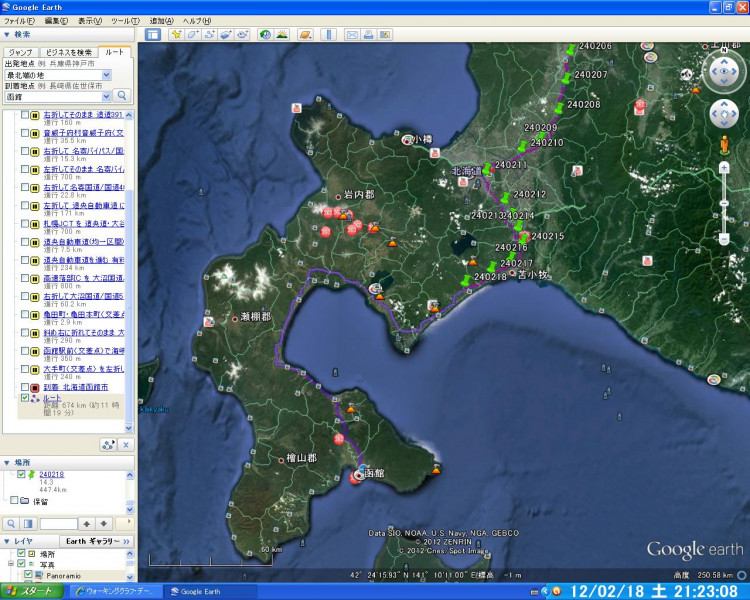Collapse the 写真 layer tree node
Image resolution: width=750 pixels, height=600 pixels.
pos(11,564)
